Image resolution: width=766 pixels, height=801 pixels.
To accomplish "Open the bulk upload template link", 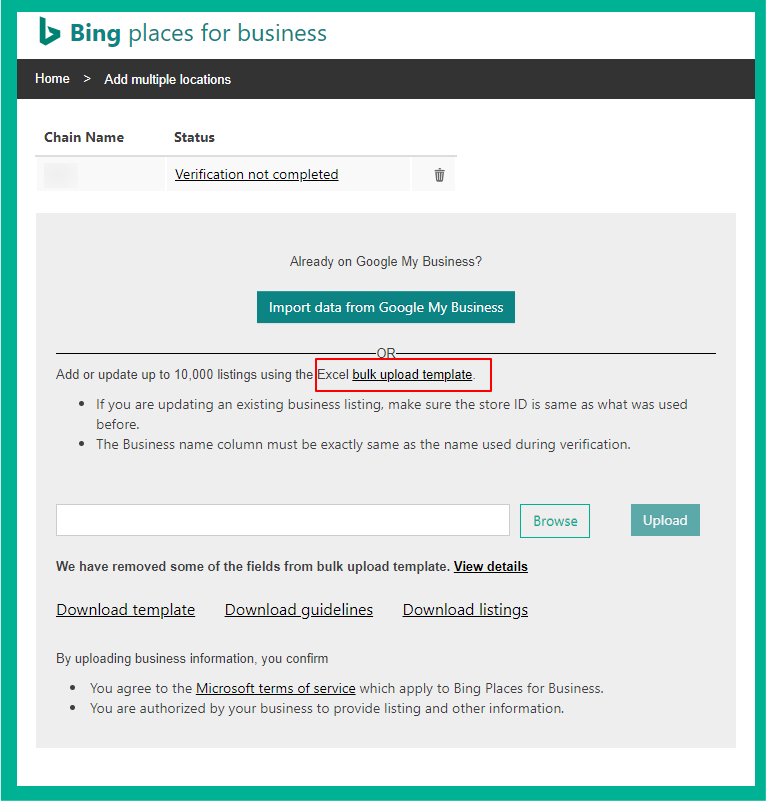I will (x=412, y=374).
